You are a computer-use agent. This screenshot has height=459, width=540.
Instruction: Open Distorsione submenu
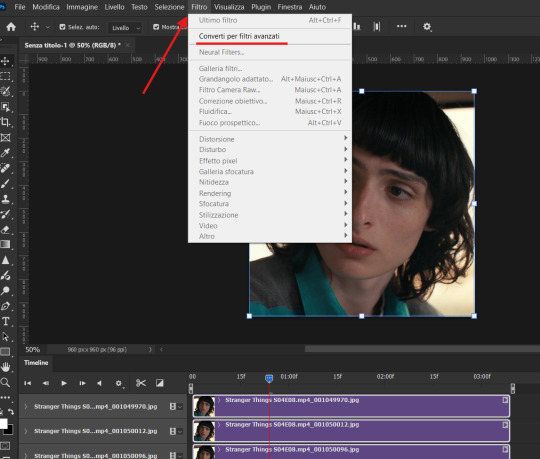tap(270, 139)
